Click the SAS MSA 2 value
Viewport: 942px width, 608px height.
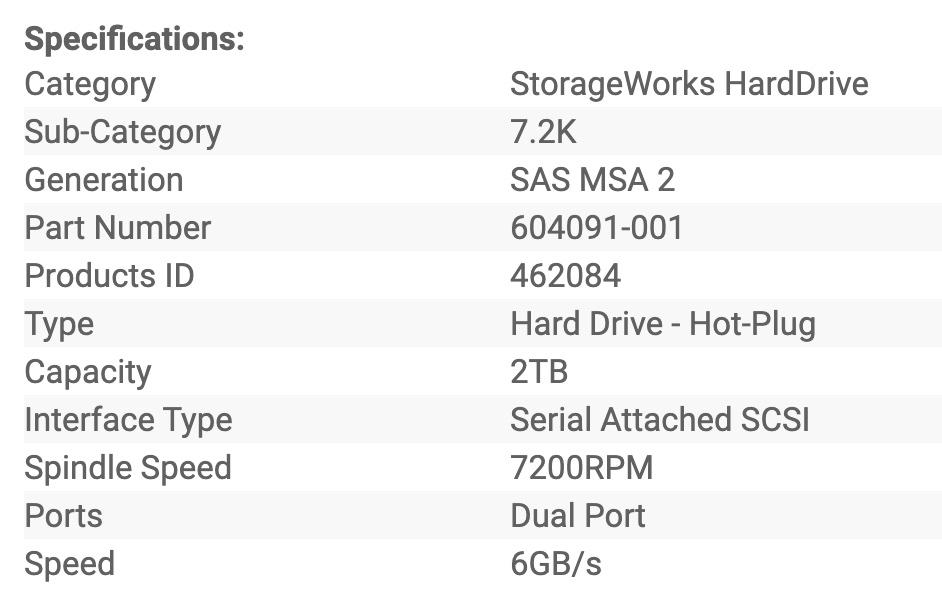tap(592, 180)
